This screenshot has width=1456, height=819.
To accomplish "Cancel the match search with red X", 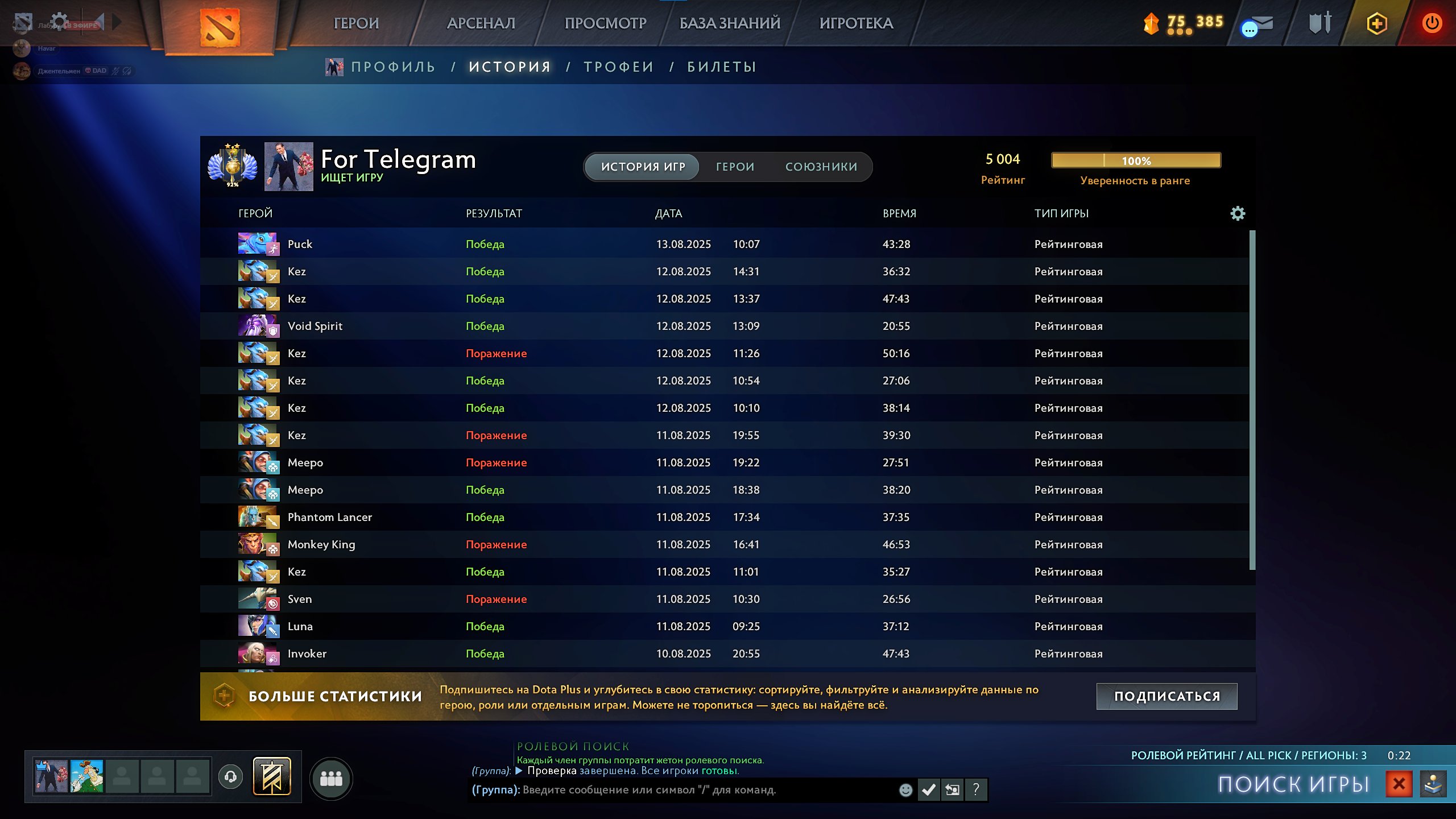I will [1399, 784].
